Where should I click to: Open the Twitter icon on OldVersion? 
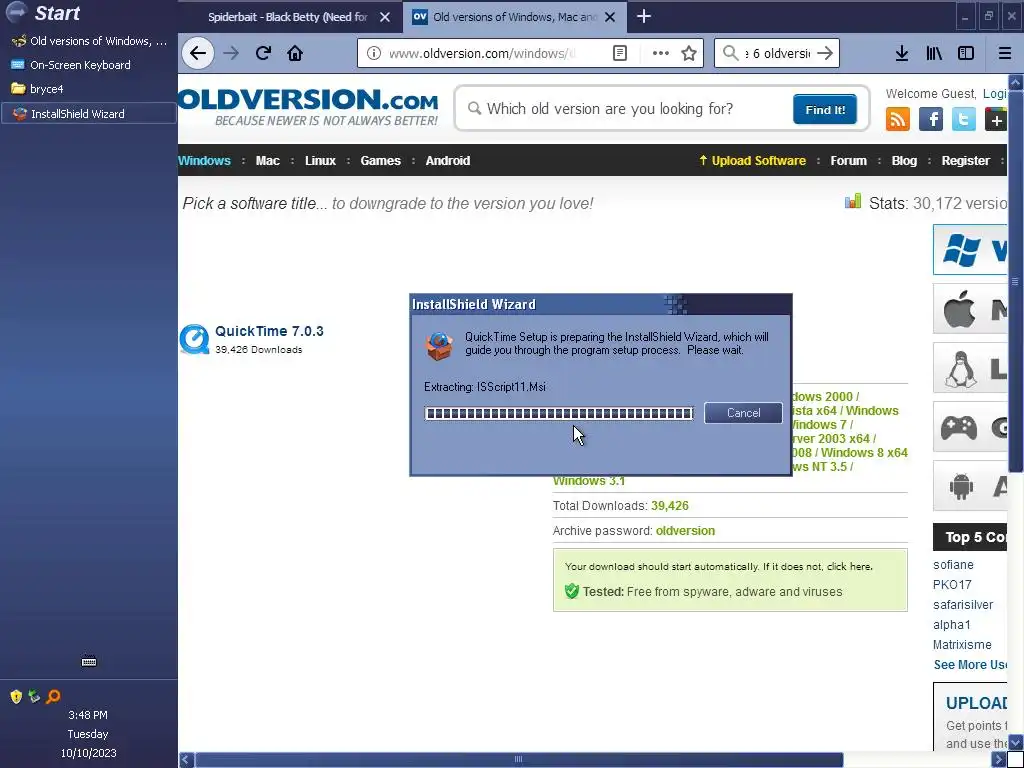(x=964, y=120)
